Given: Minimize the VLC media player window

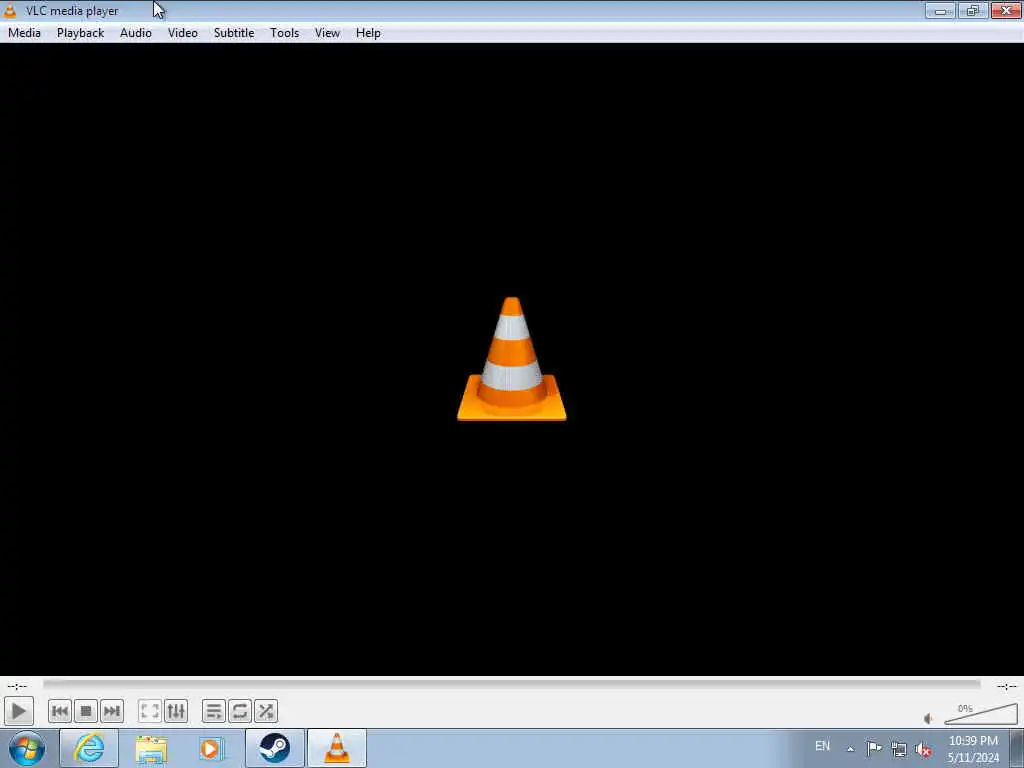Looking at the screenshot, I should point(940,10).
